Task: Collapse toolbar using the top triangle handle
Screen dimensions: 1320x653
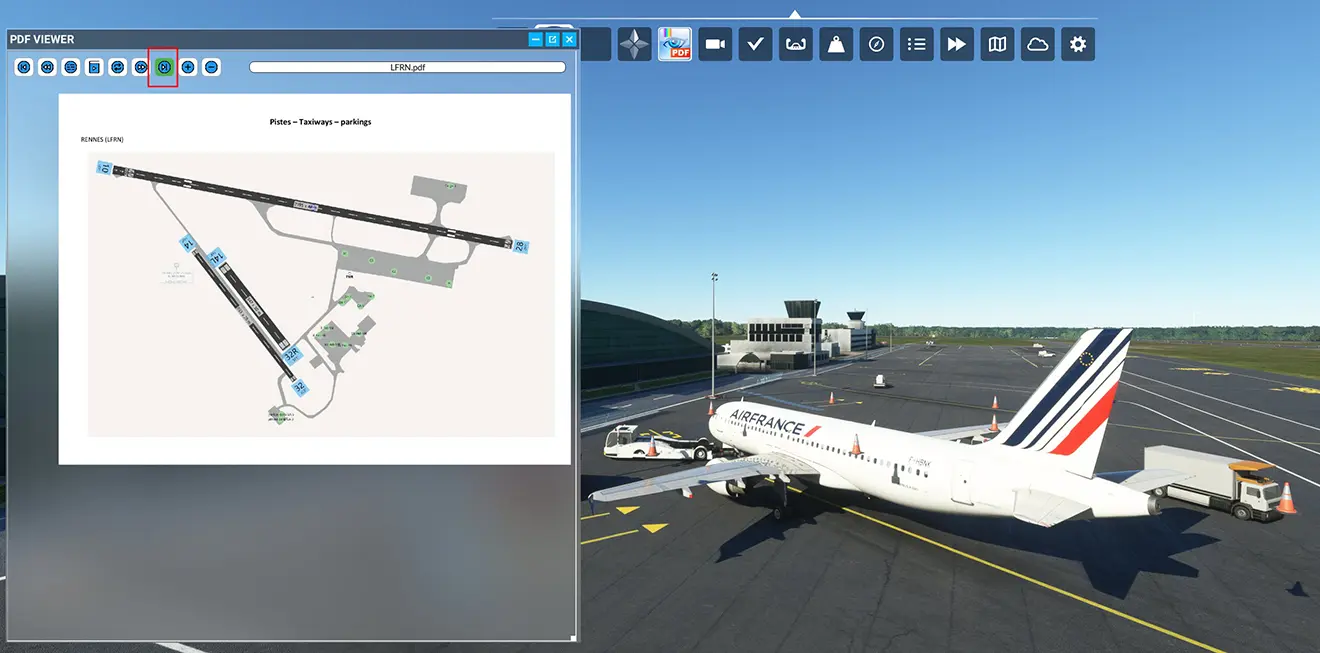Action: coord(794,14)
